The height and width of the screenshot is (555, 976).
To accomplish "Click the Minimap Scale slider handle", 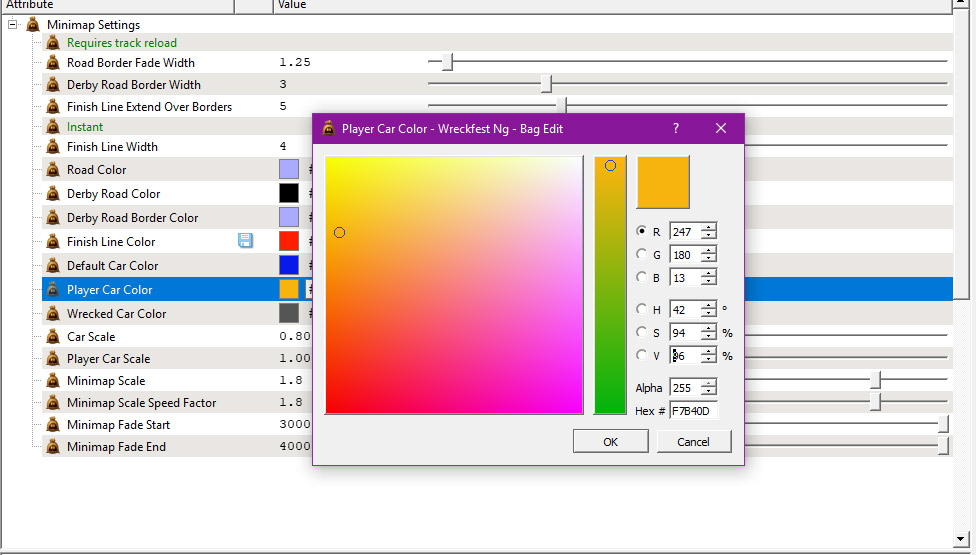I will (876, 380).
